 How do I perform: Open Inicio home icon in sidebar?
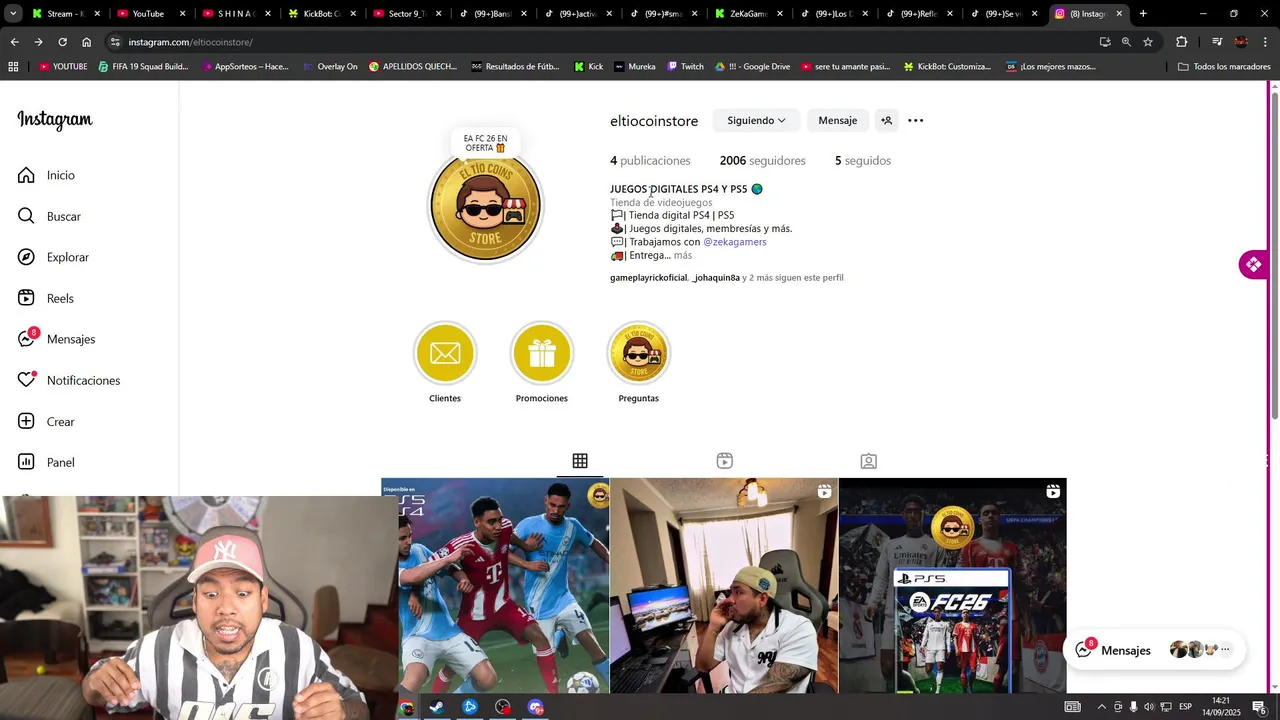[x=26, y=175]
